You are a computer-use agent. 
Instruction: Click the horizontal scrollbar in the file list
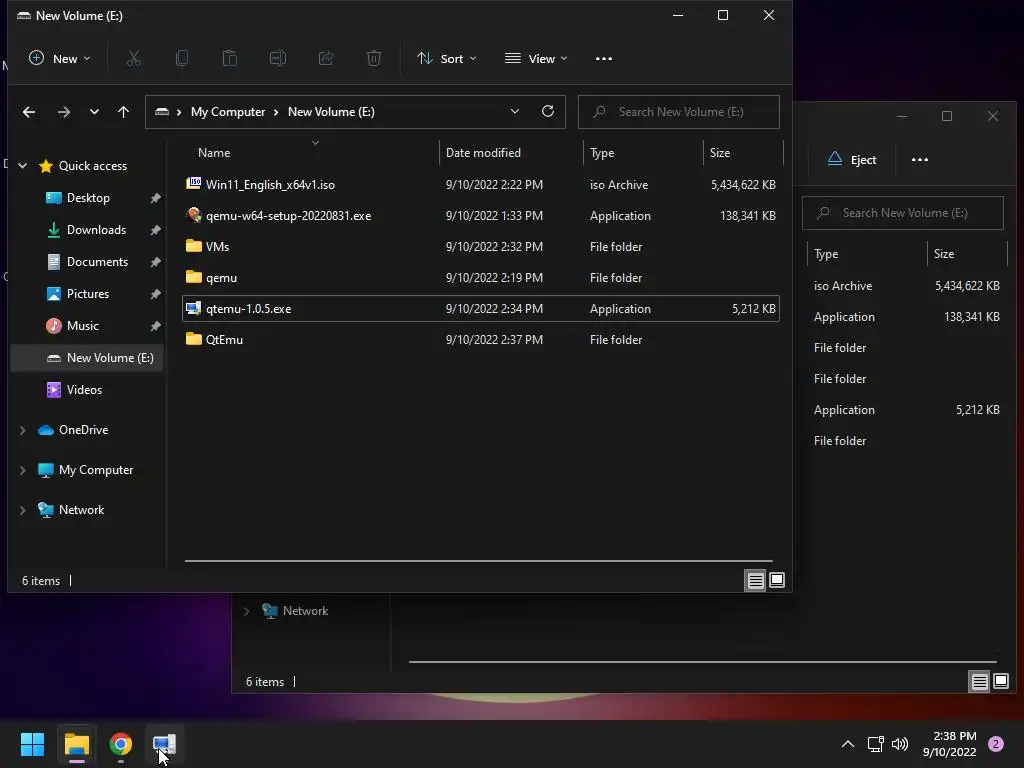479,560
